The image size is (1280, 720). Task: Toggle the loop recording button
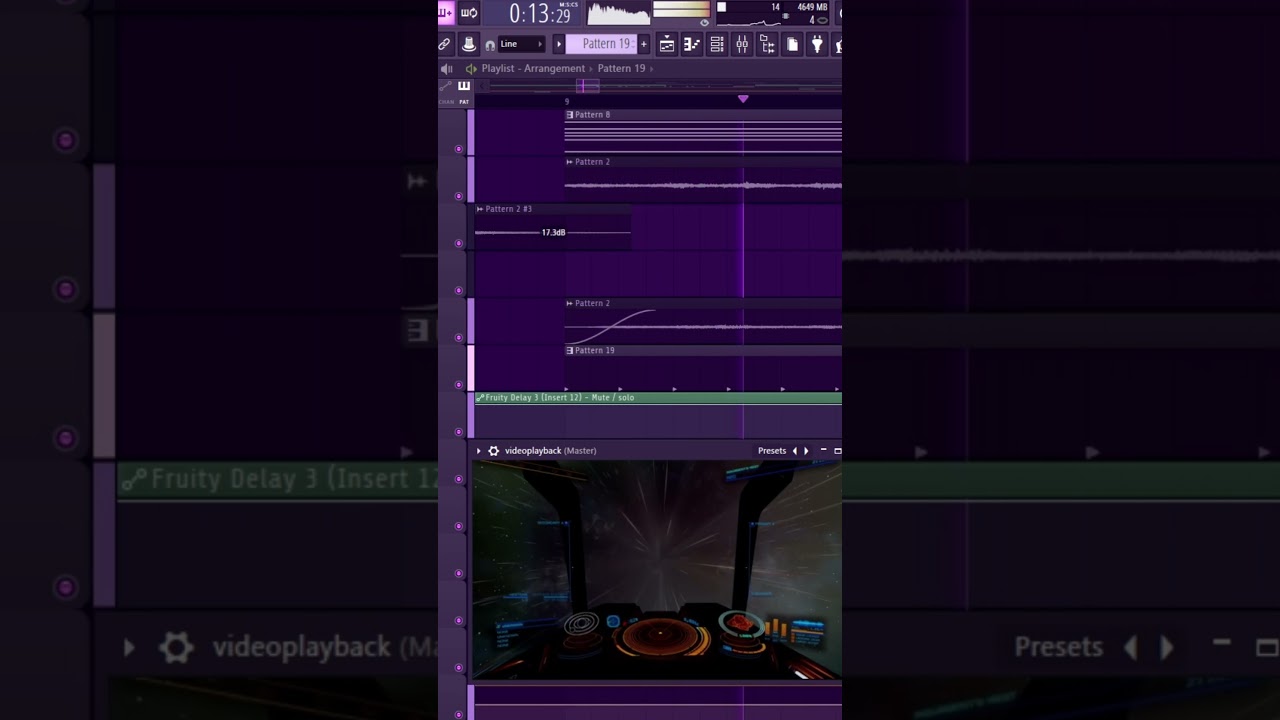coord(469,13)
